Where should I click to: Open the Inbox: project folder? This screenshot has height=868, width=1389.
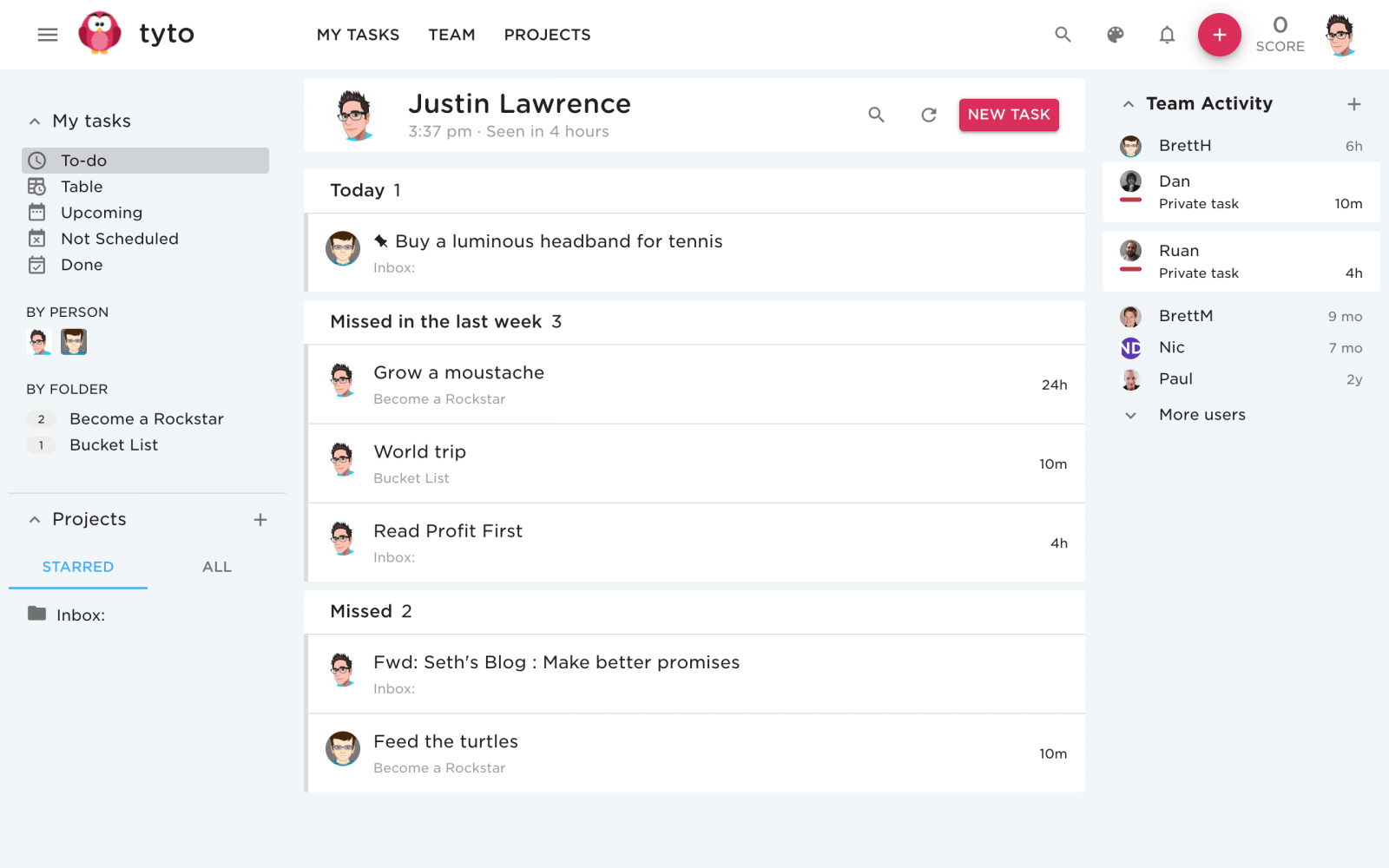pyautogui.click(x=80, y=615)
